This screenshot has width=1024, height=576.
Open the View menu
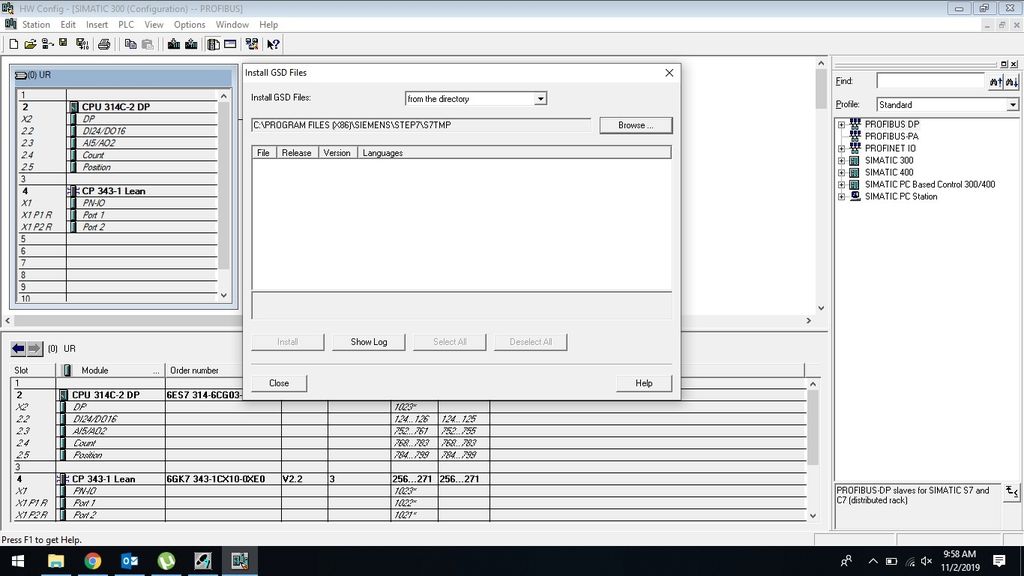click(x=153, y=25)
